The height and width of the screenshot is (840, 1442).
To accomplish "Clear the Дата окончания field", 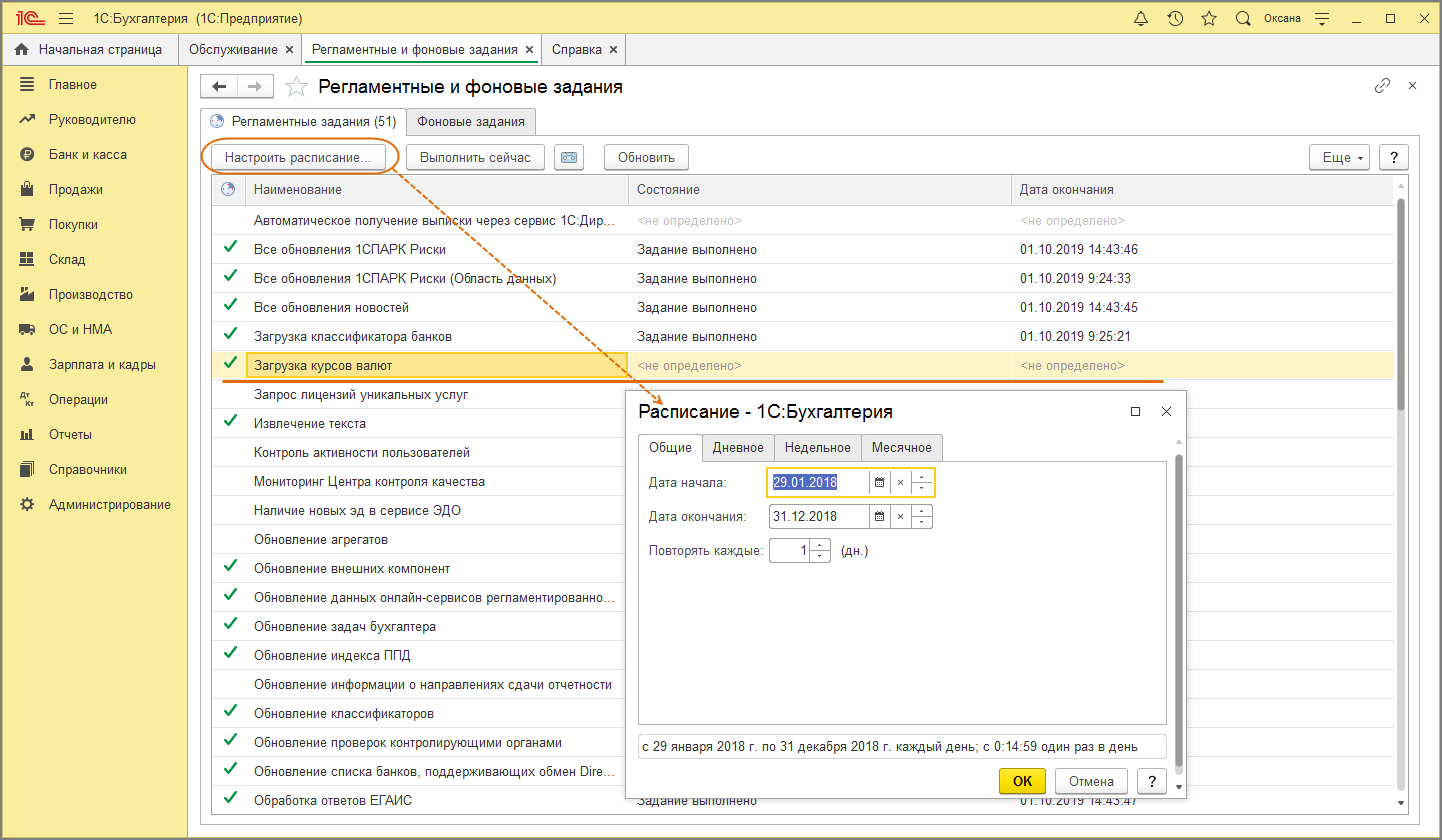I will (x=900, y=517).
